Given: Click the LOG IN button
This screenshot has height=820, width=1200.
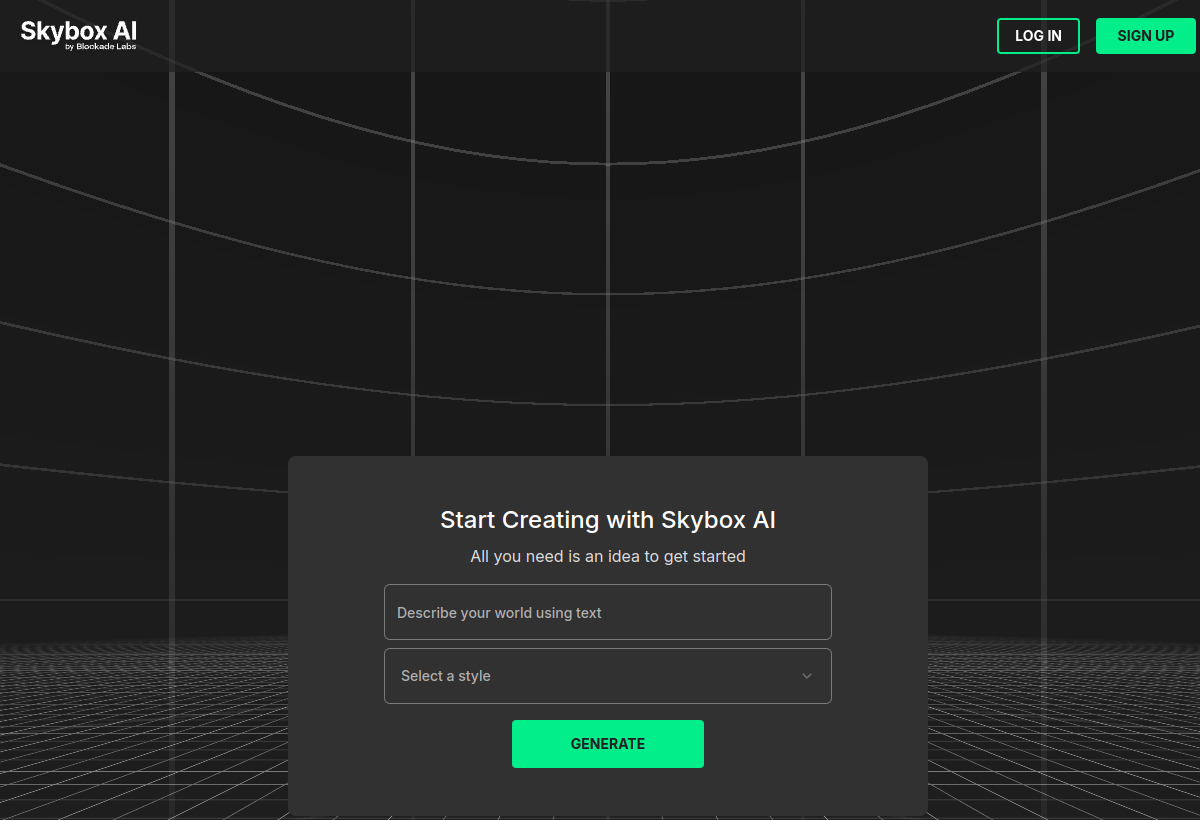Looking at the screenshot, I should [1038, 36].
